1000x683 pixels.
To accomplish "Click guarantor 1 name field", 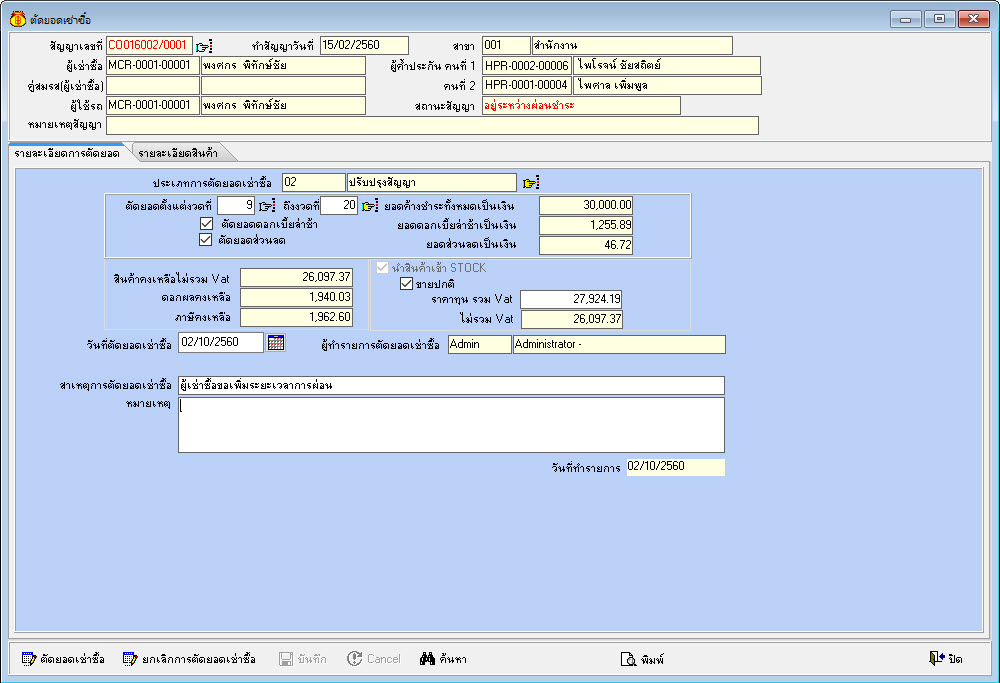I will (666, 66).
